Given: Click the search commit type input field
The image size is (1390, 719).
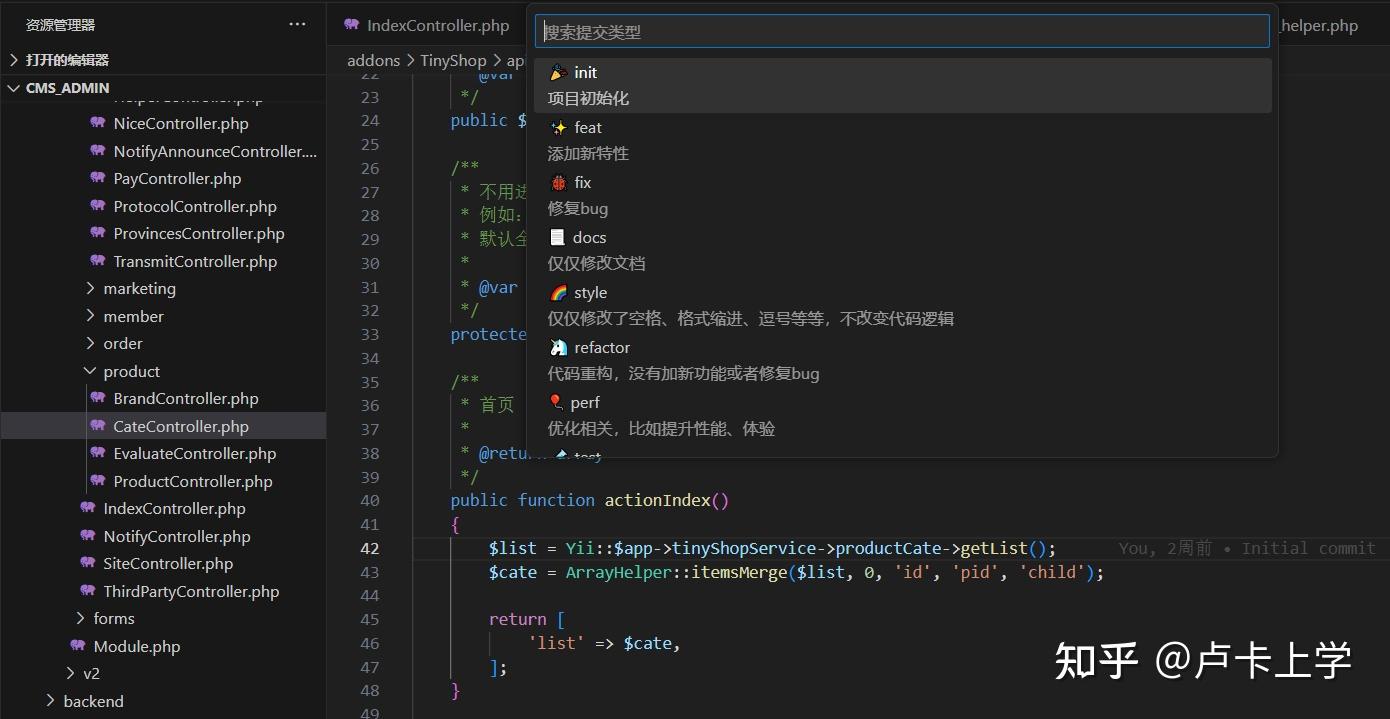Looking at the screenshot, I should click(x=902, y=31).
